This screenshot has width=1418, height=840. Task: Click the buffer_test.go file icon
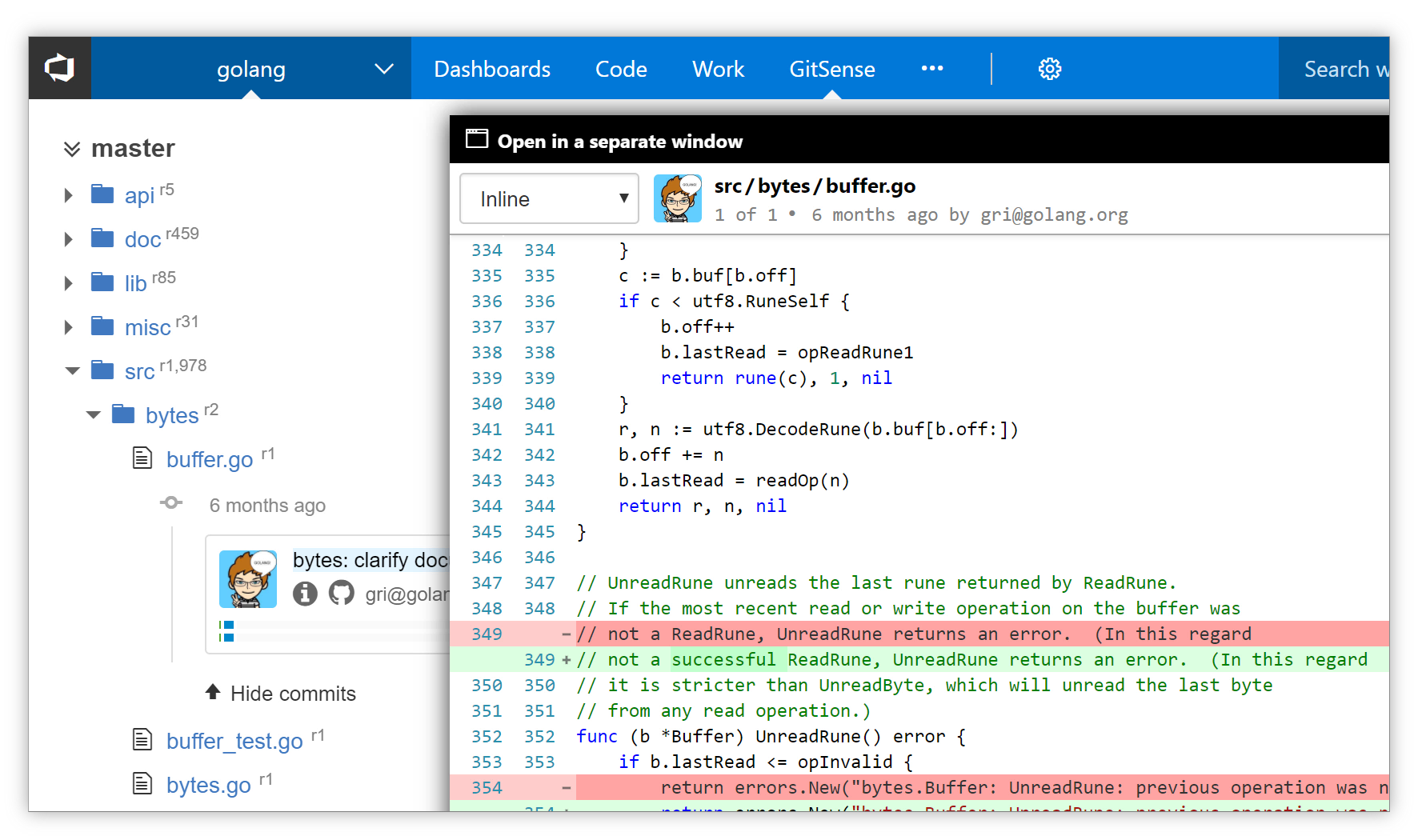tap(142, 739)
